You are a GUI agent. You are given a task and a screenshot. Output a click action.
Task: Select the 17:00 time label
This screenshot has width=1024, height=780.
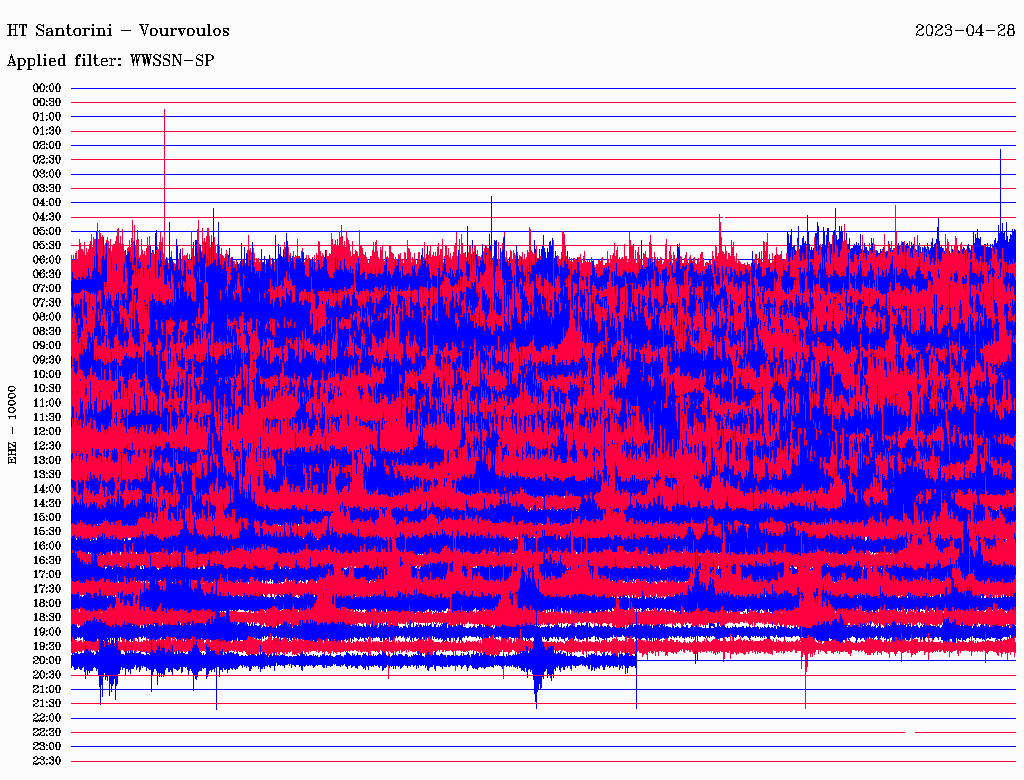click(47, 574)
